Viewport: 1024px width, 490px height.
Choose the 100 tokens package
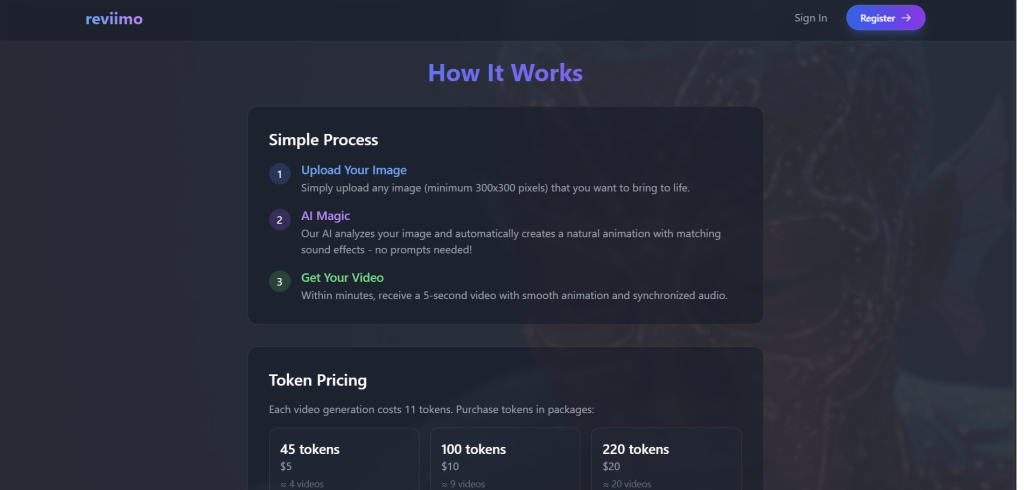tap(505, 458)
